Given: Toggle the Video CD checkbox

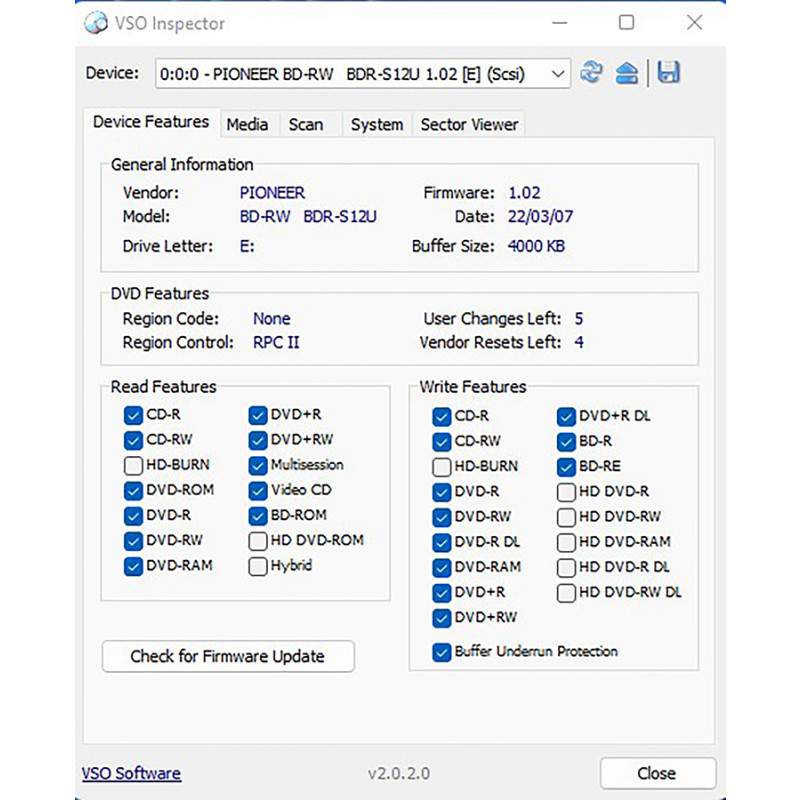Looking at the screenshot, I should (258, 491).
